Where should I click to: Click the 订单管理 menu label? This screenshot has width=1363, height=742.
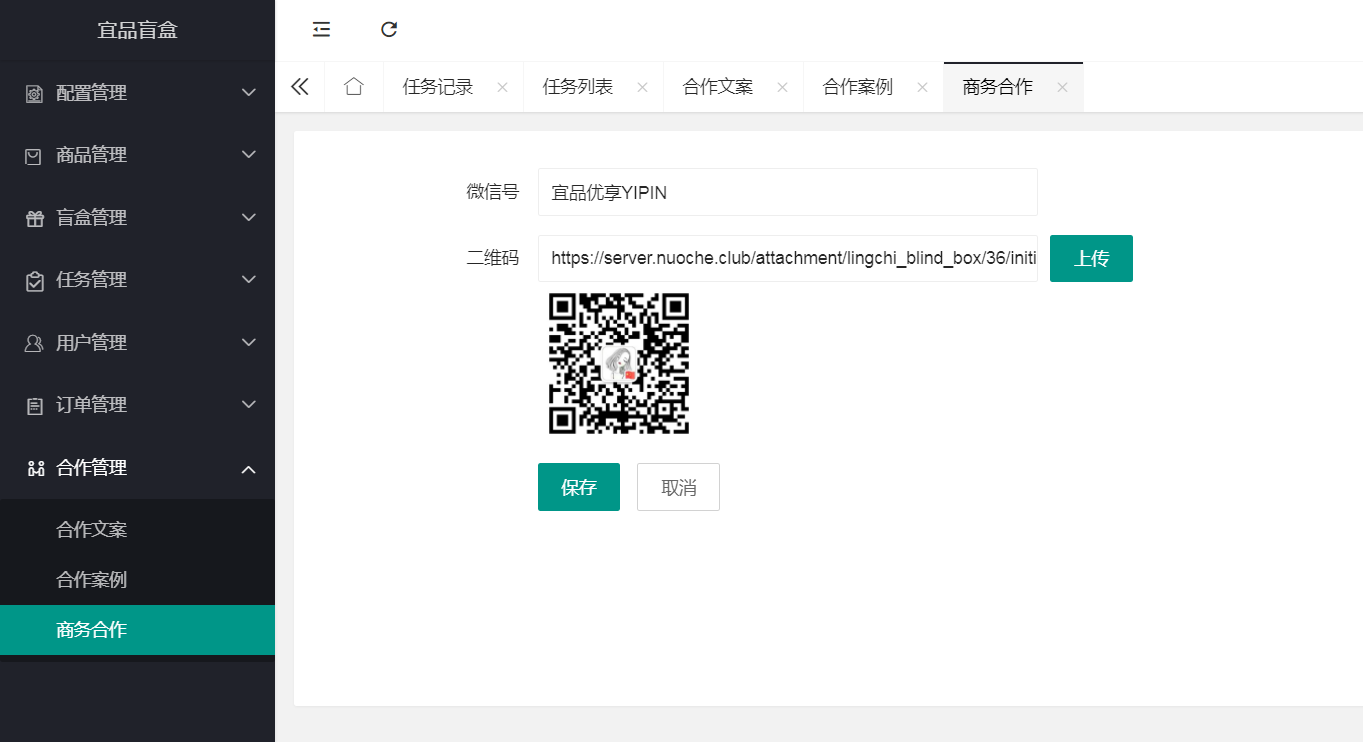pyautogui.click(x=91, y=405)
